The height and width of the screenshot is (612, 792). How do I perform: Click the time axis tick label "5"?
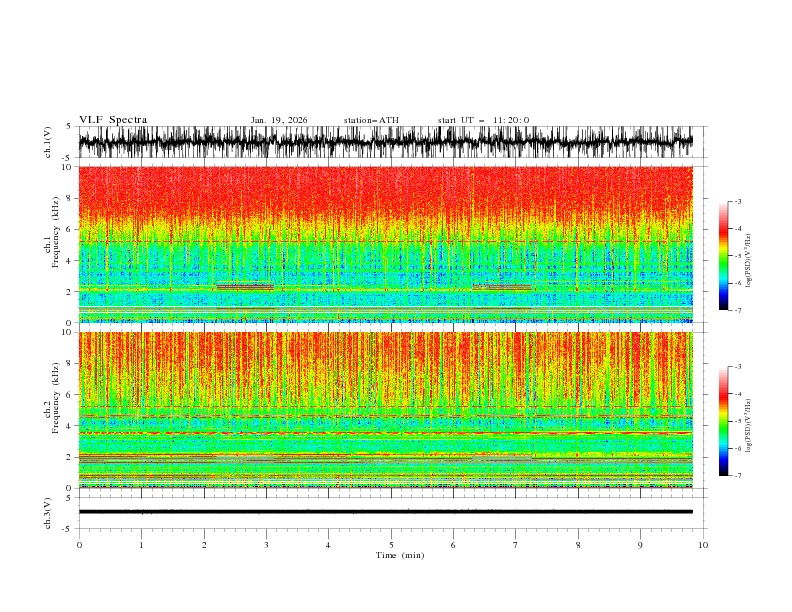pyautogui.click(x=391, y=545)
